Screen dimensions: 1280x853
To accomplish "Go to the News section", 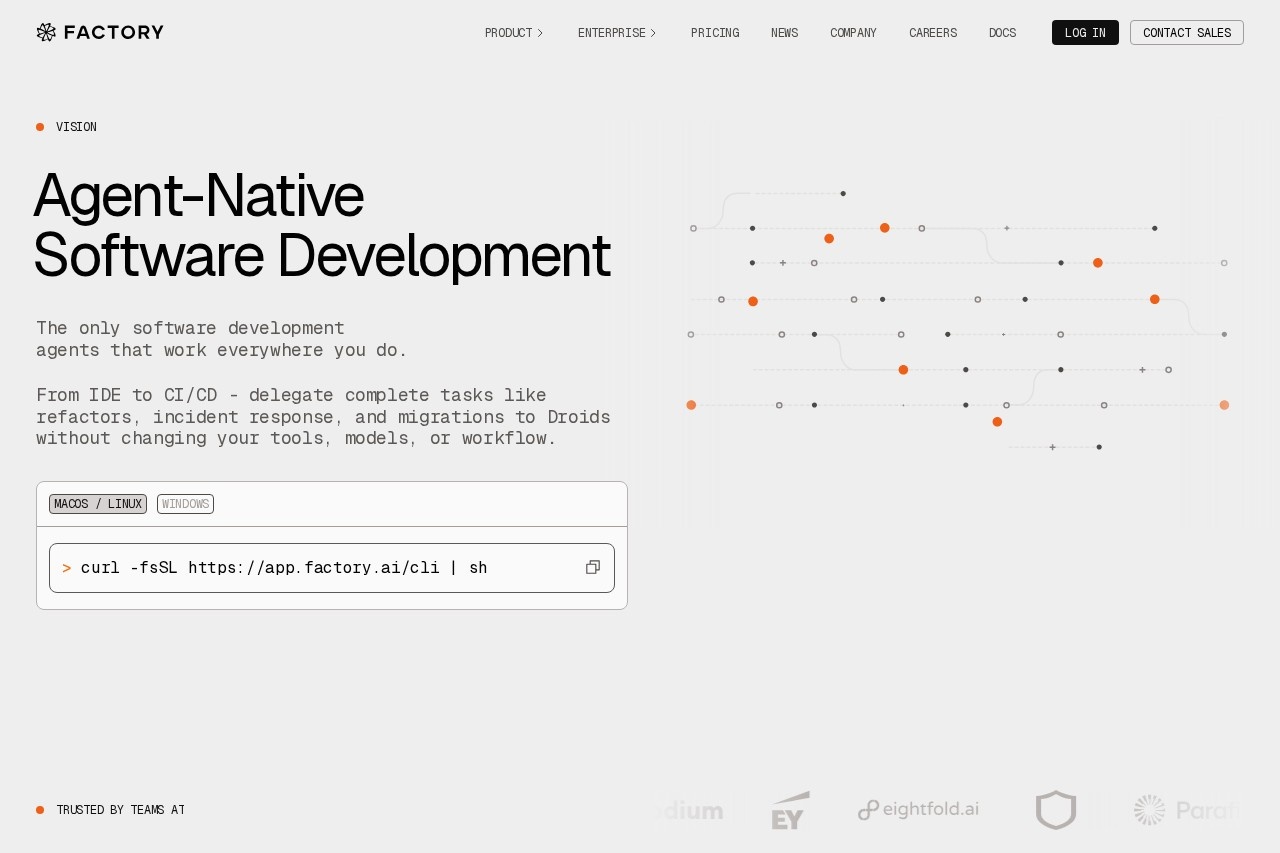I will tap(784, 33).
